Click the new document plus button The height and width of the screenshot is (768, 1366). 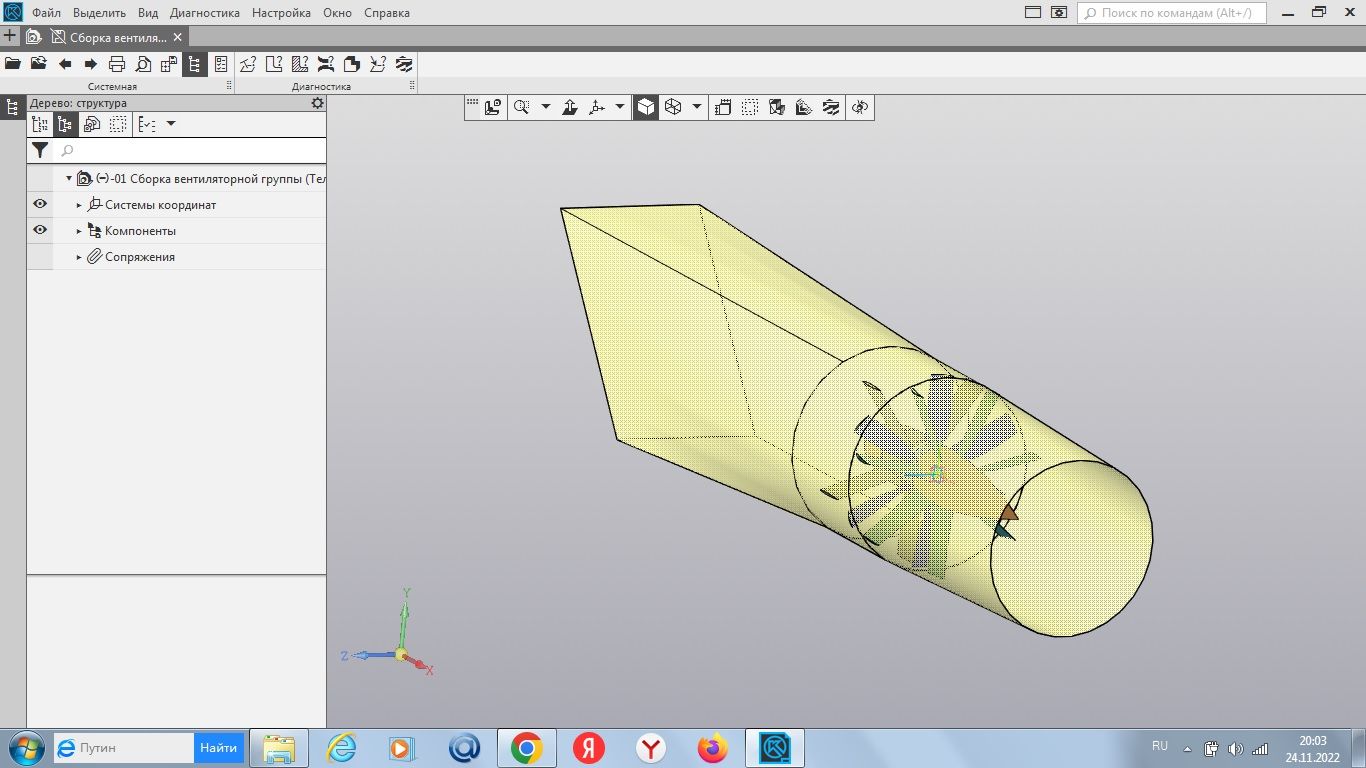pos(10,36)
